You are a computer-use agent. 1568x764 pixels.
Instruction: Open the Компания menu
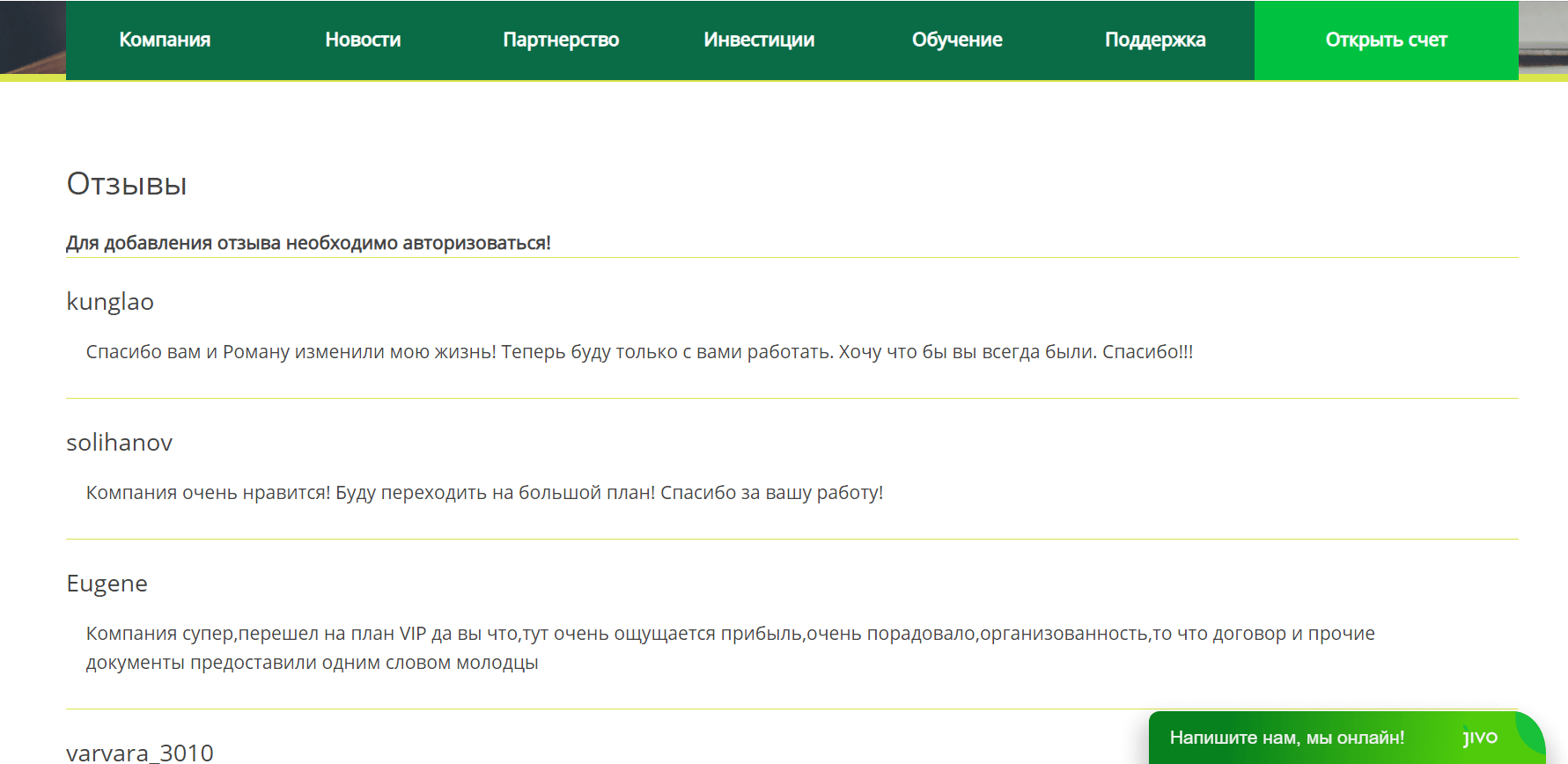tap(165, 40)
